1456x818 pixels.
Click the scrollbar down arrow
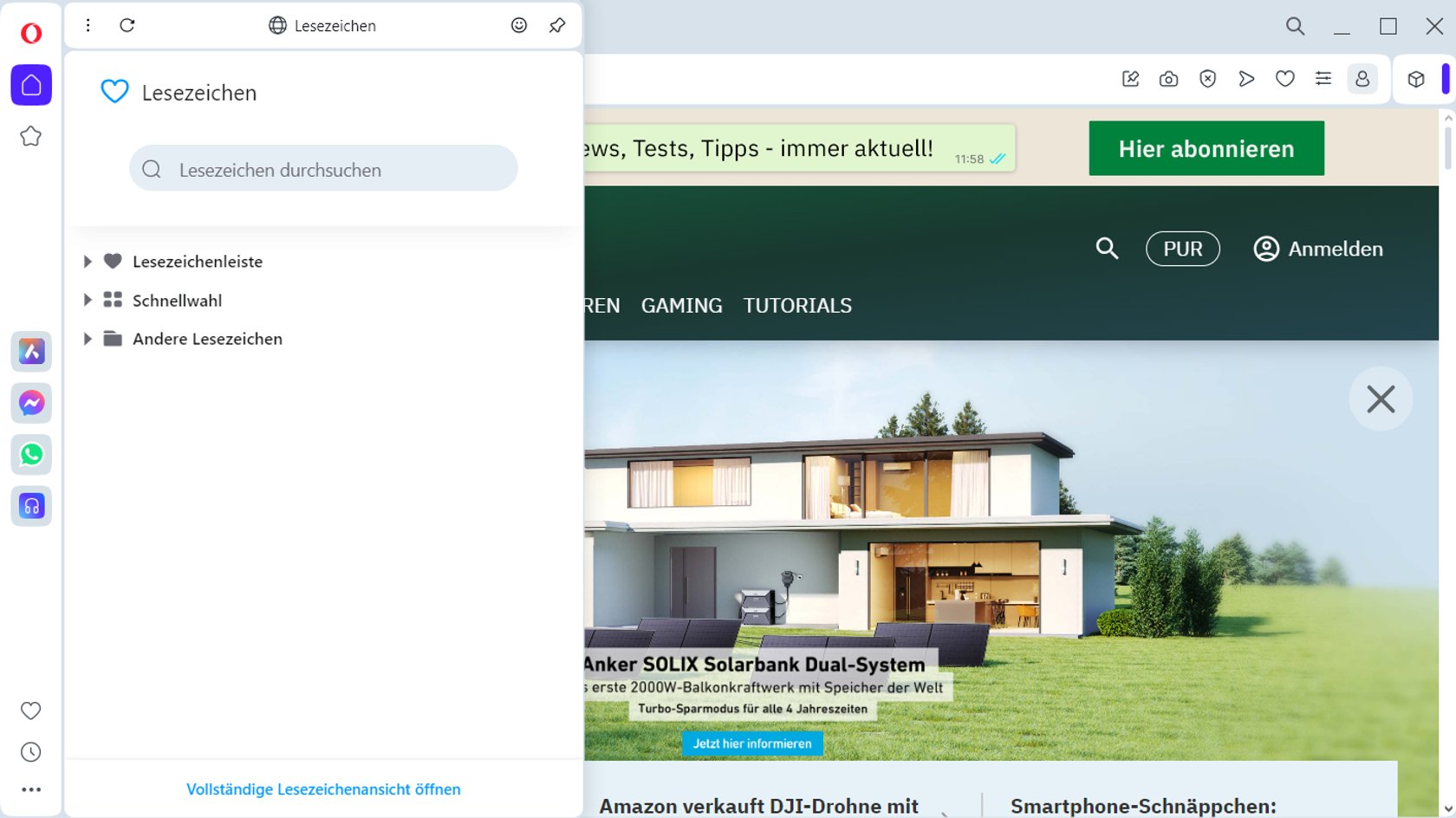coord(1447,809)
